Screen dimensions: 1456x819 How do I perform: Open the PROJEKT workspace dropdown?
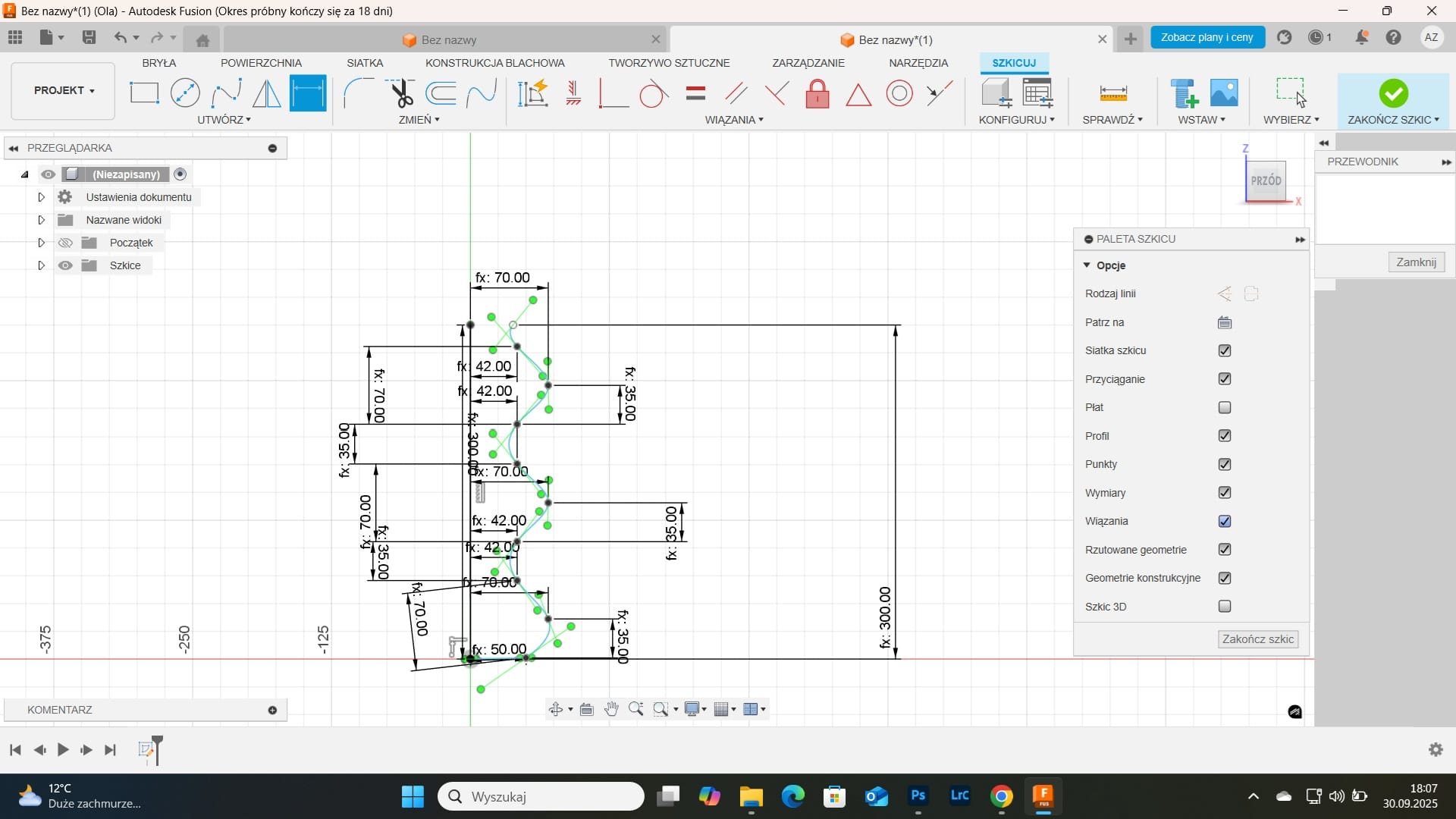pos(64,90)
